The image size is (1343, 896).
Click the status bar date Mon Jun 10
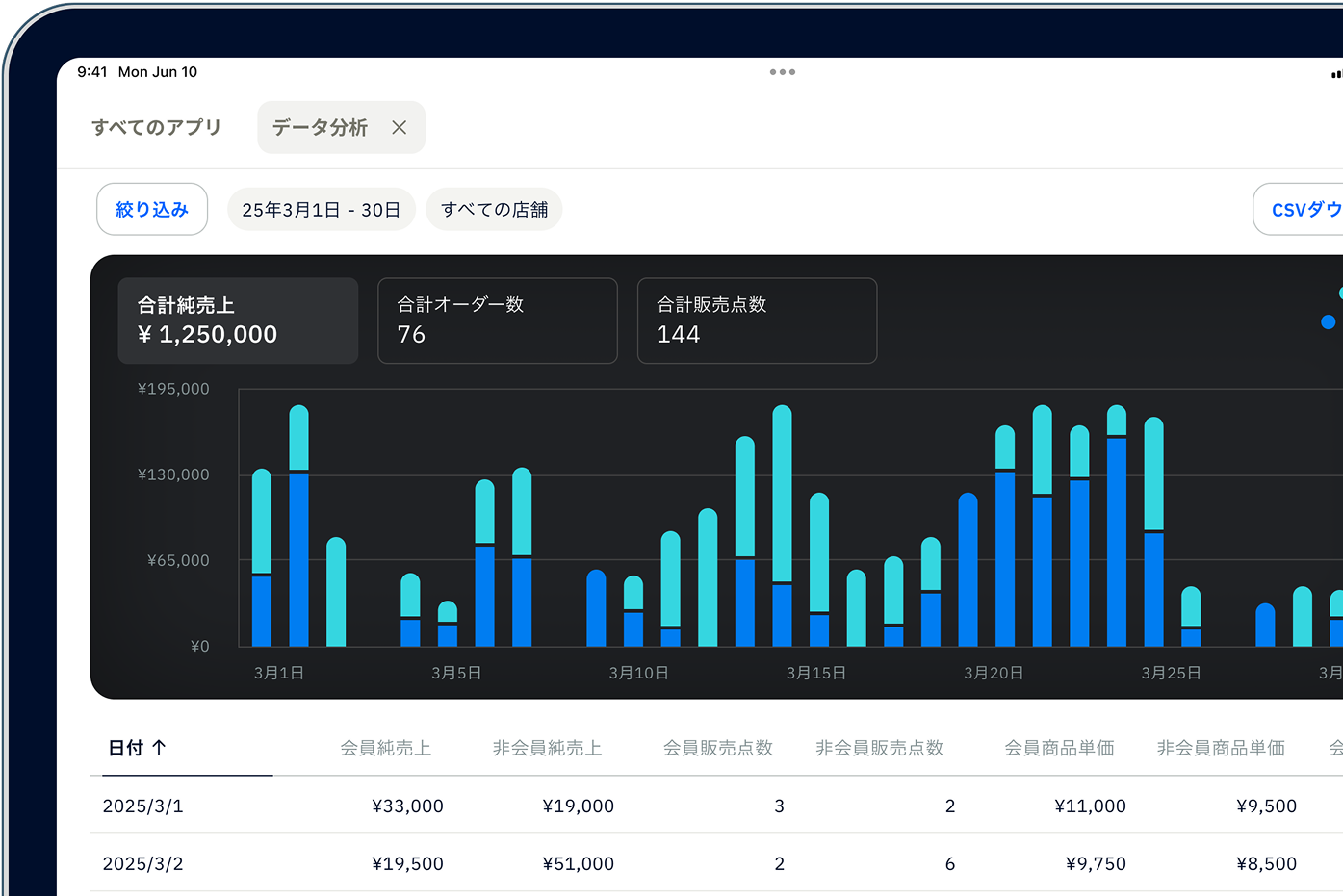[158, 72]
